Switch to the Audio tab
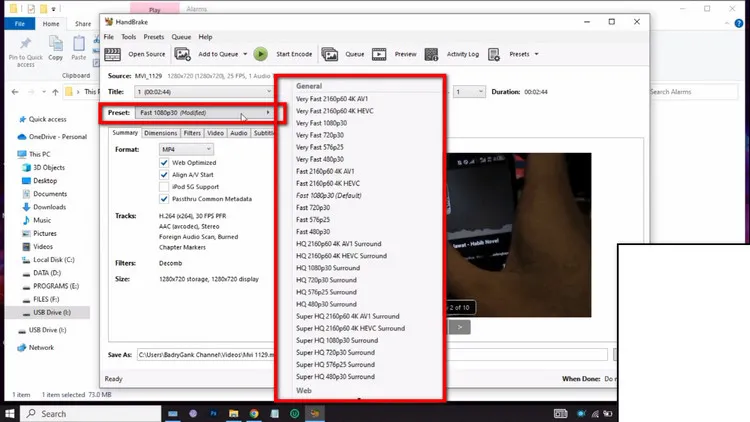750x422 pixels. point(239,133)
